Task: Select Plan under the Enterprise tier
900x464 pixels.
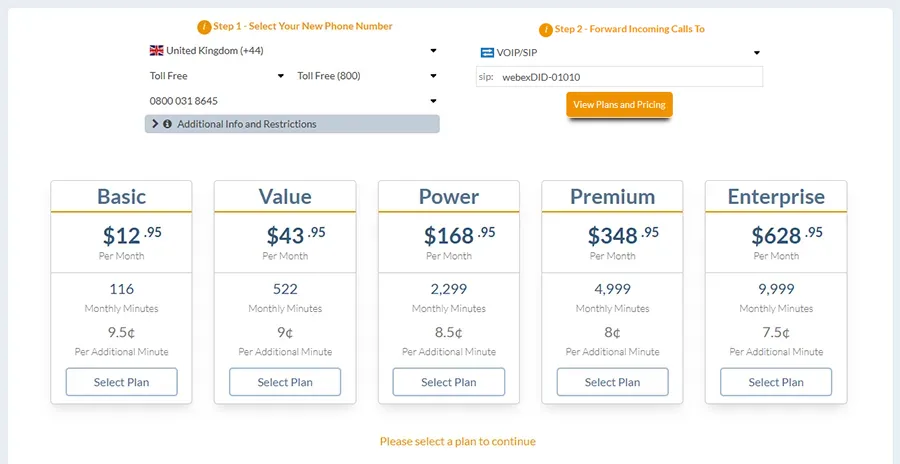Action: coord(776,382)
